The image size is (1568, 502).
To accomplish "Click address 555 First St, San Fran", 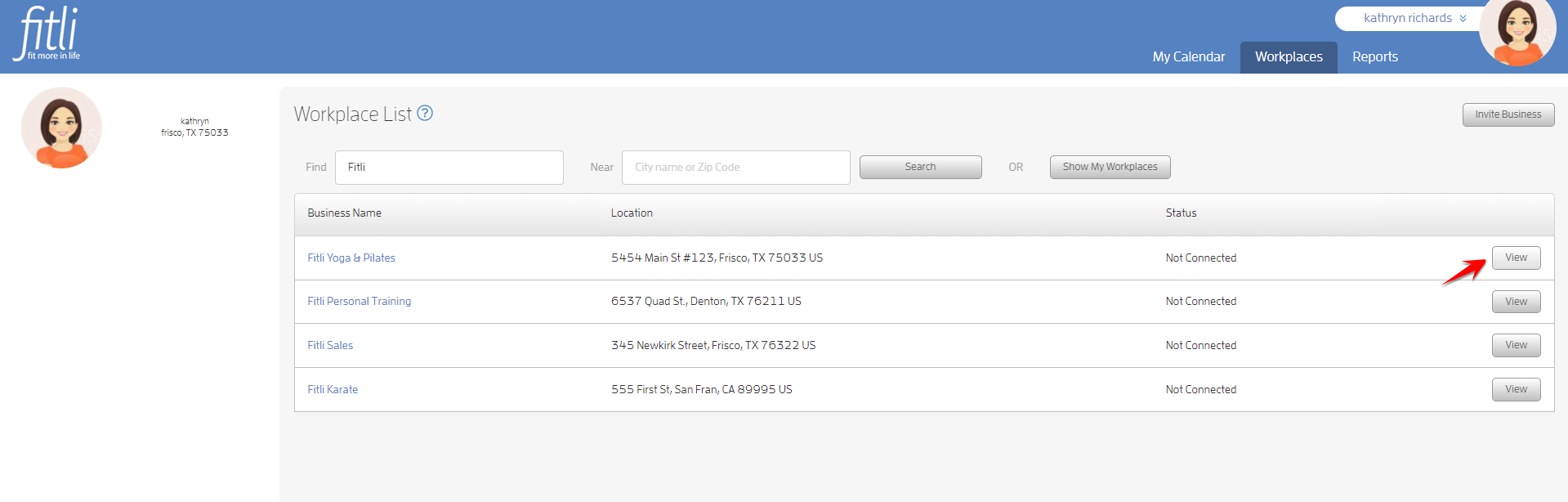I will click(x=702, y=389).
